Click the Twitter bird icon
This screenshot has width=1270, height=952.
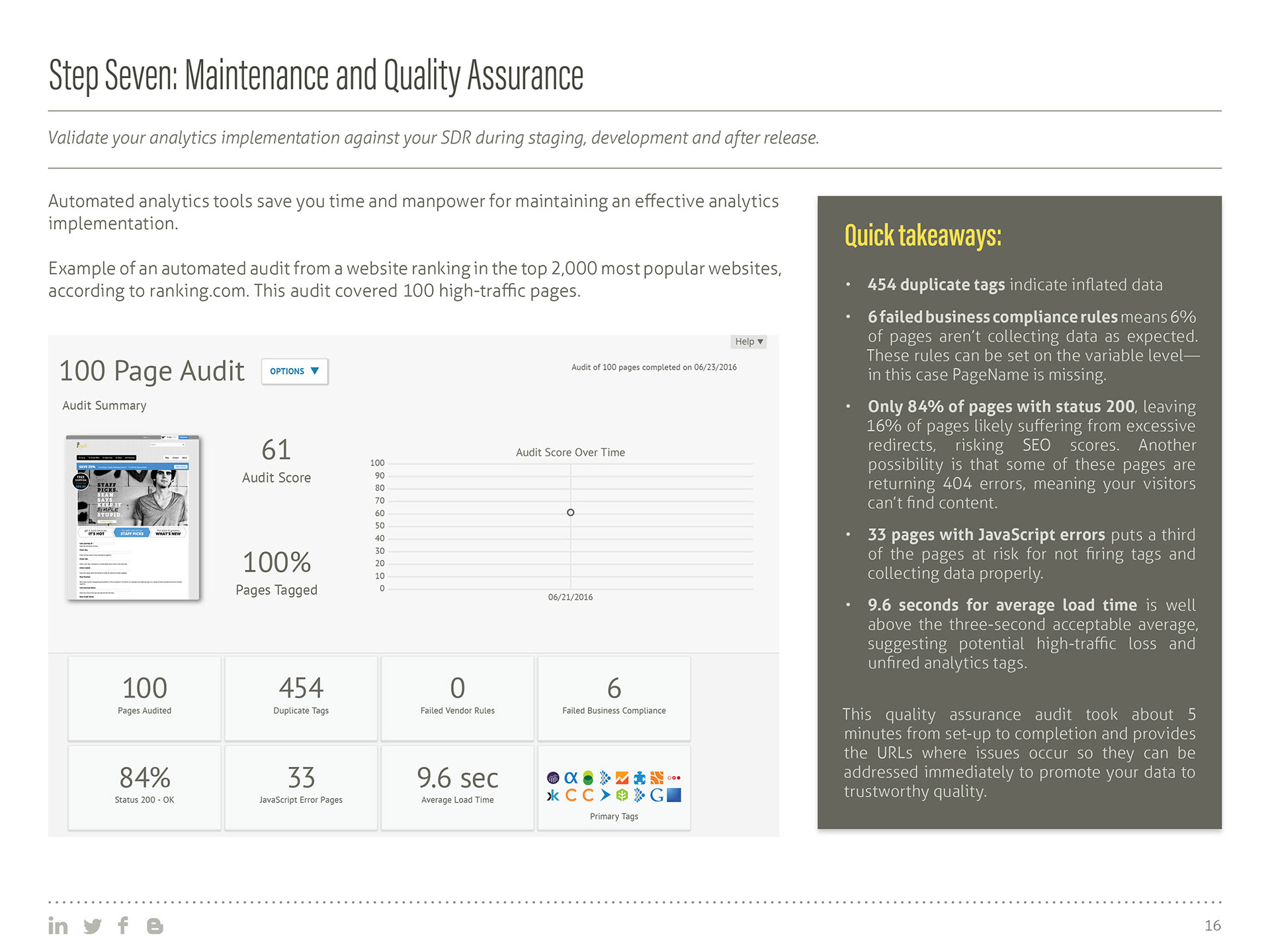pyautogui.click(x=93, y=926)
